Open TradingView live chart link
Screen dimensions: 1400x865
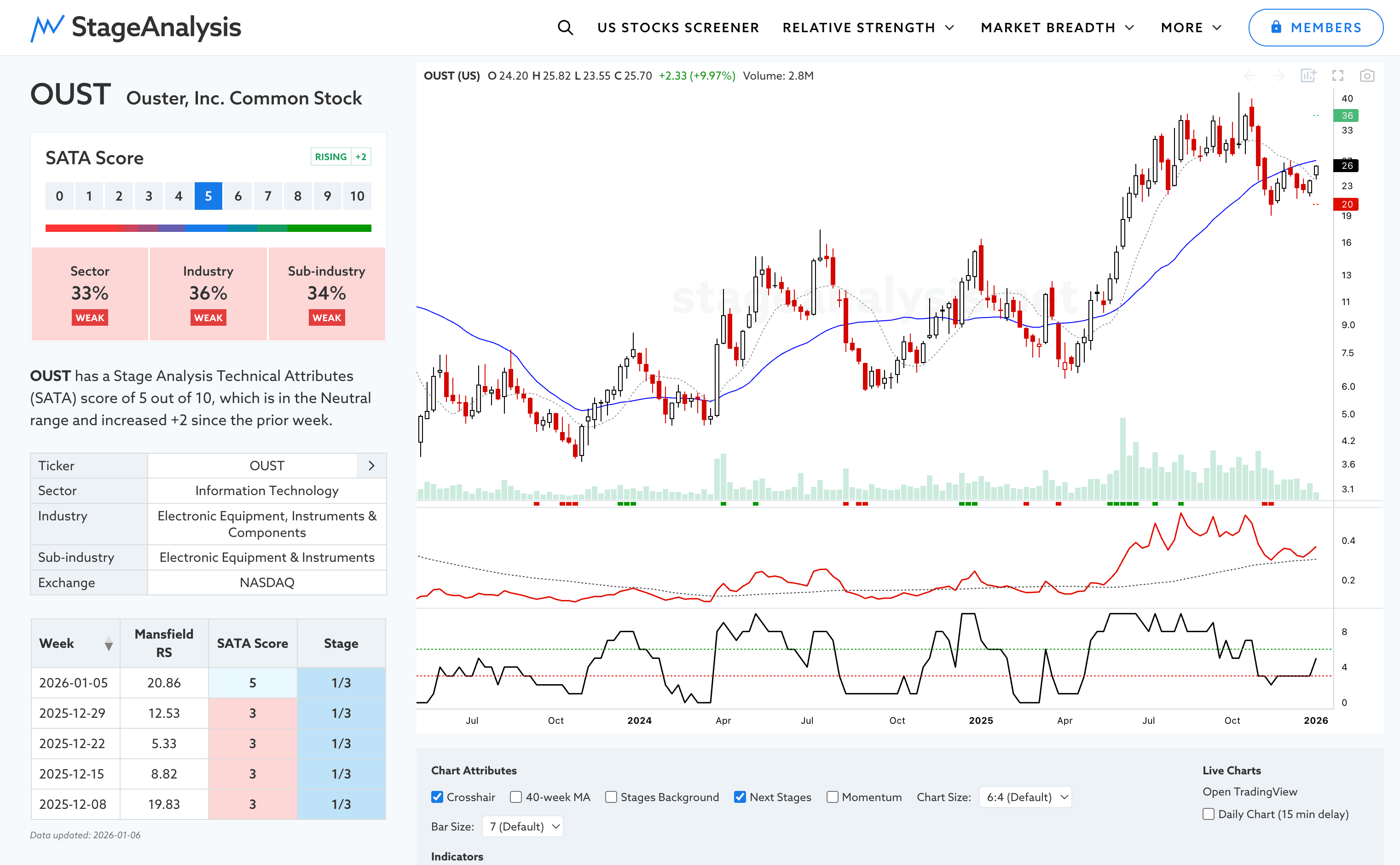1250,791
